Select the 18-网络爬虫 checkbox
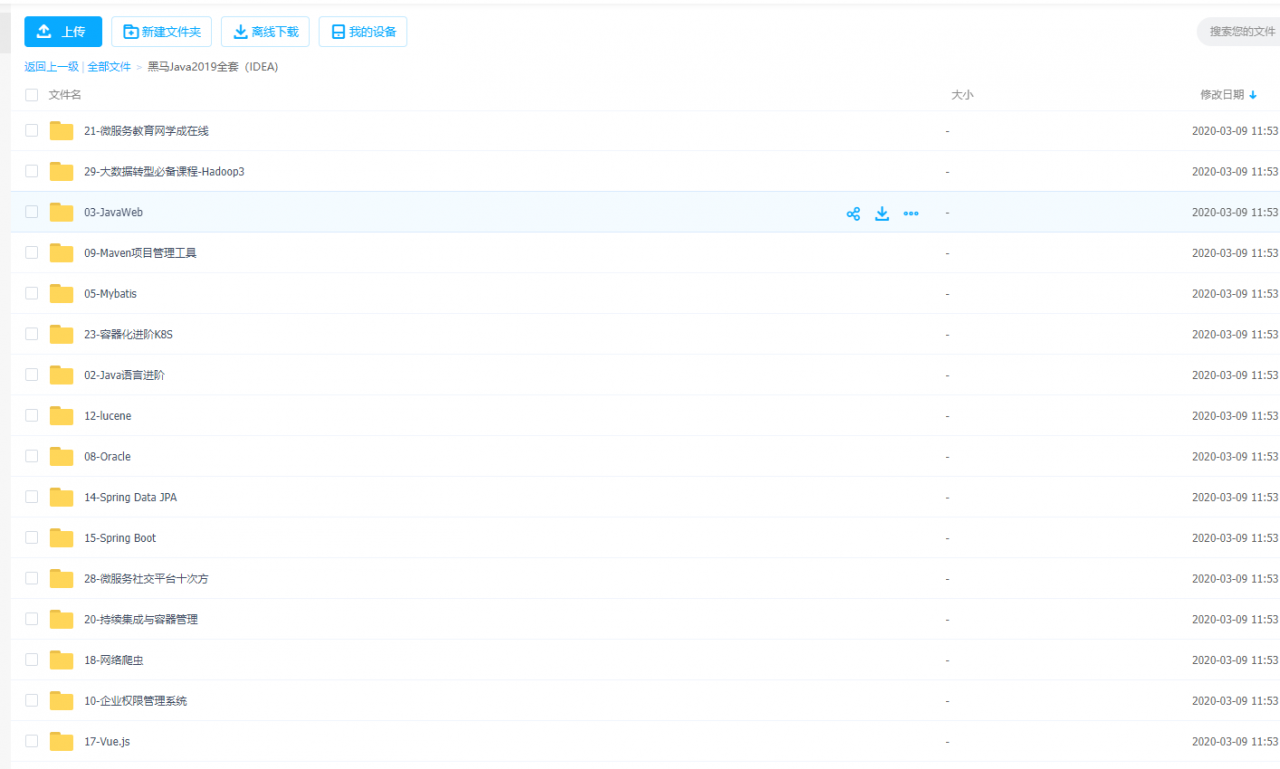The image size is (1280, 769). click(x=31, y=659)
